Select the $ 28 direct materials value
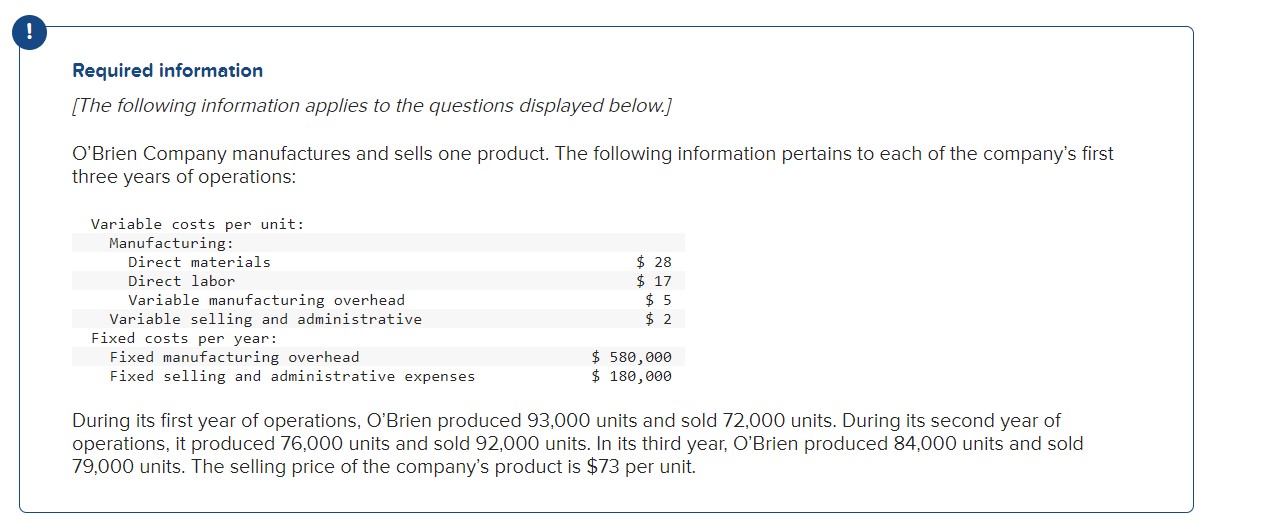 [x=654, y=262]
